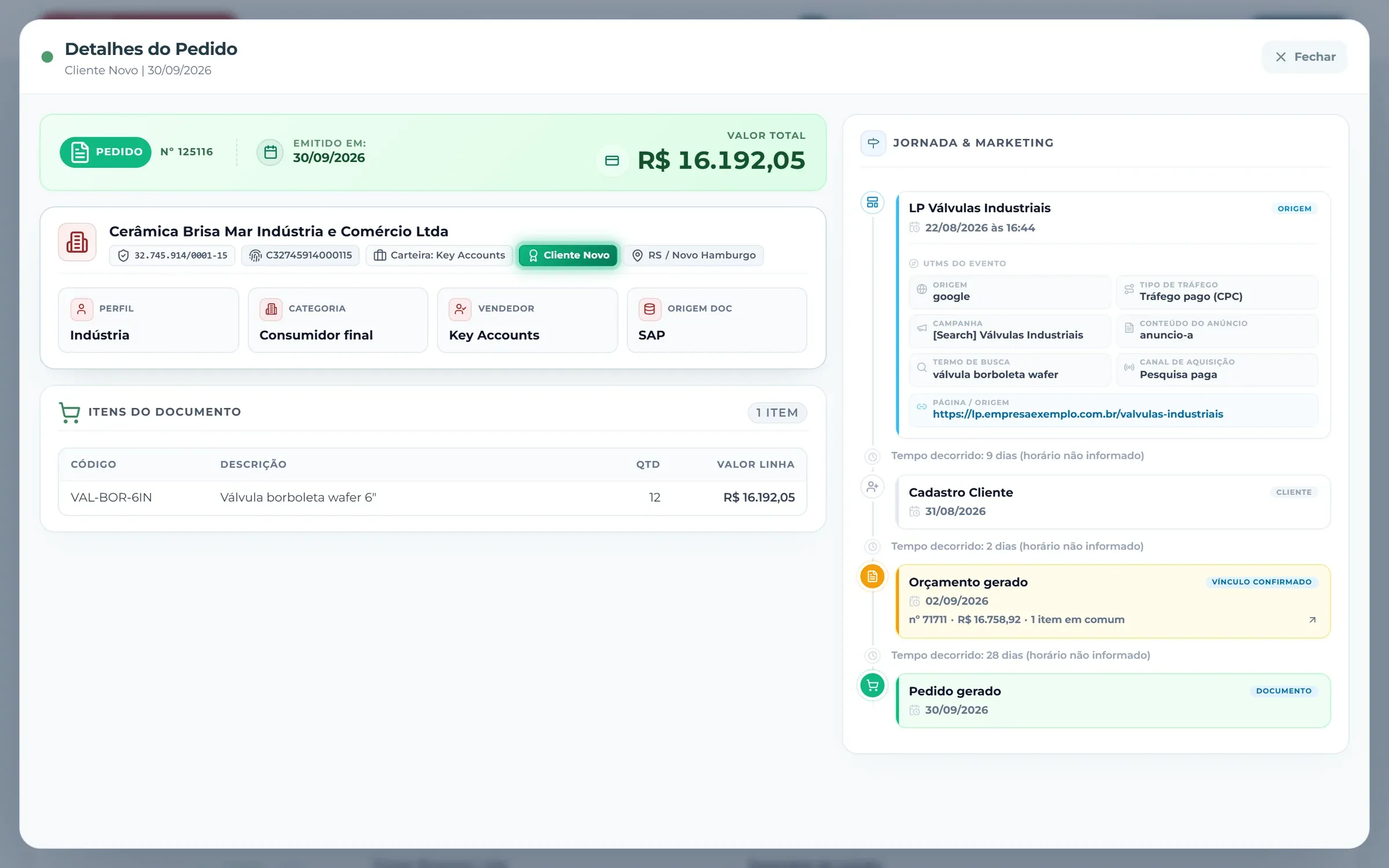Click the green Cliente Novo badge

[x=568, y=255]
